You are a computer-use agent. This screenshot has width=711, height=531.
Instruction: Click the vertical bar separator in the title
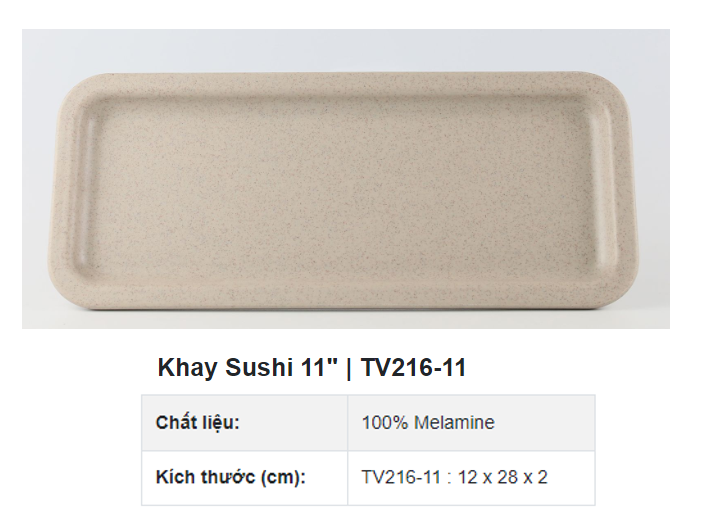349,368
